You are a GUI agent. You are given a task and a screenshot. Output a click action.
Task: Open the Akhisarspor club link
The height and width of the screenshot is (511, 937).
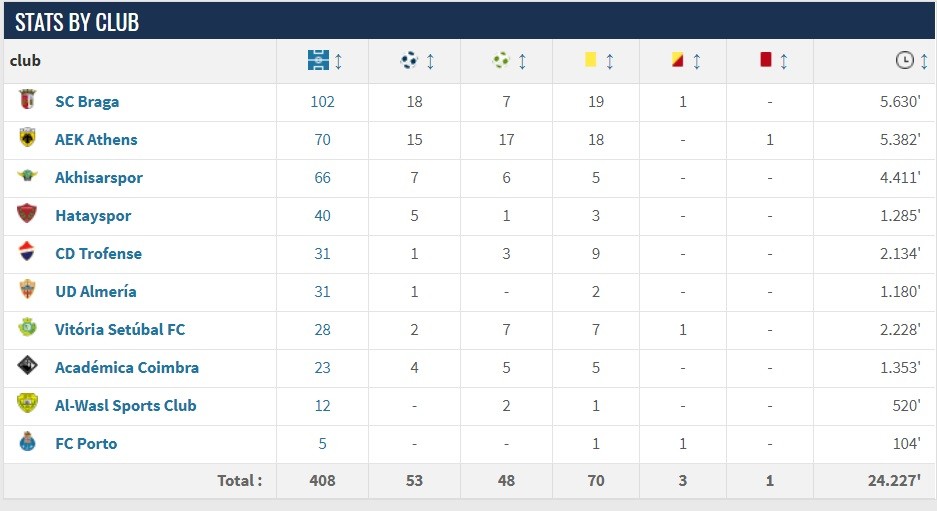point(99,178)
